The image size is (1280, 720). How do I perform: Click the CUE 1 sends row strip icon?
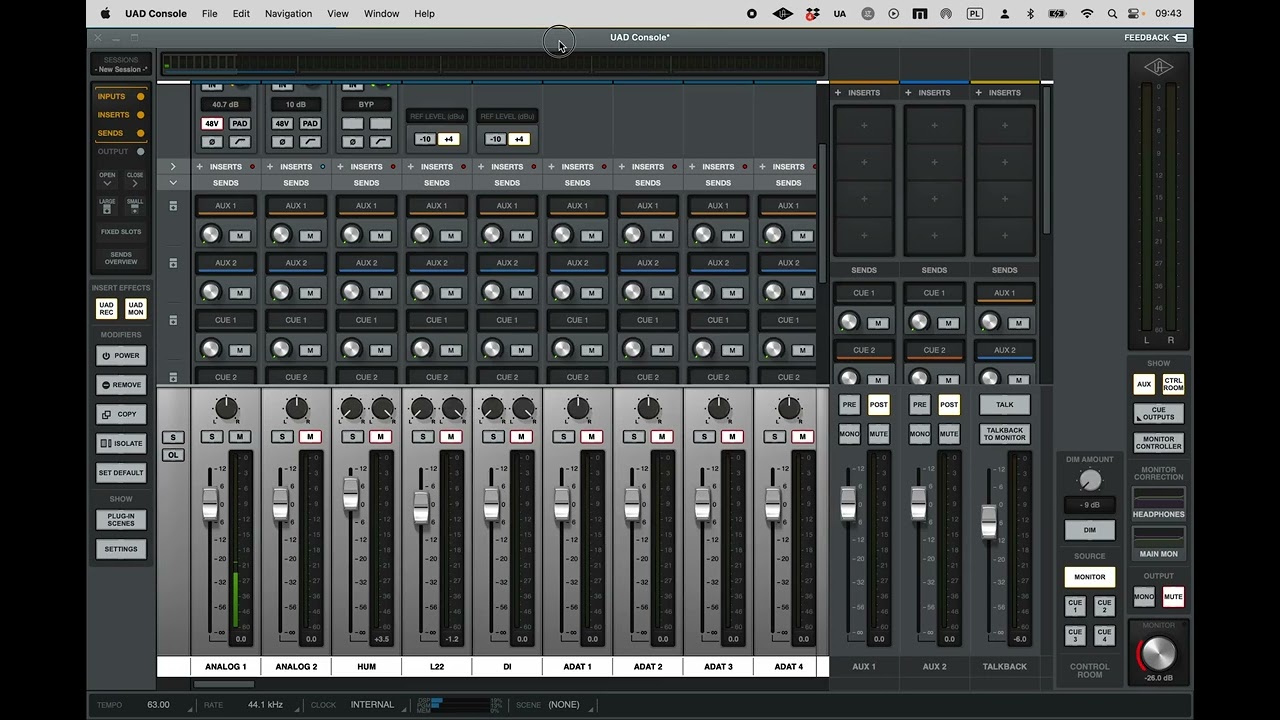point(173,320)
